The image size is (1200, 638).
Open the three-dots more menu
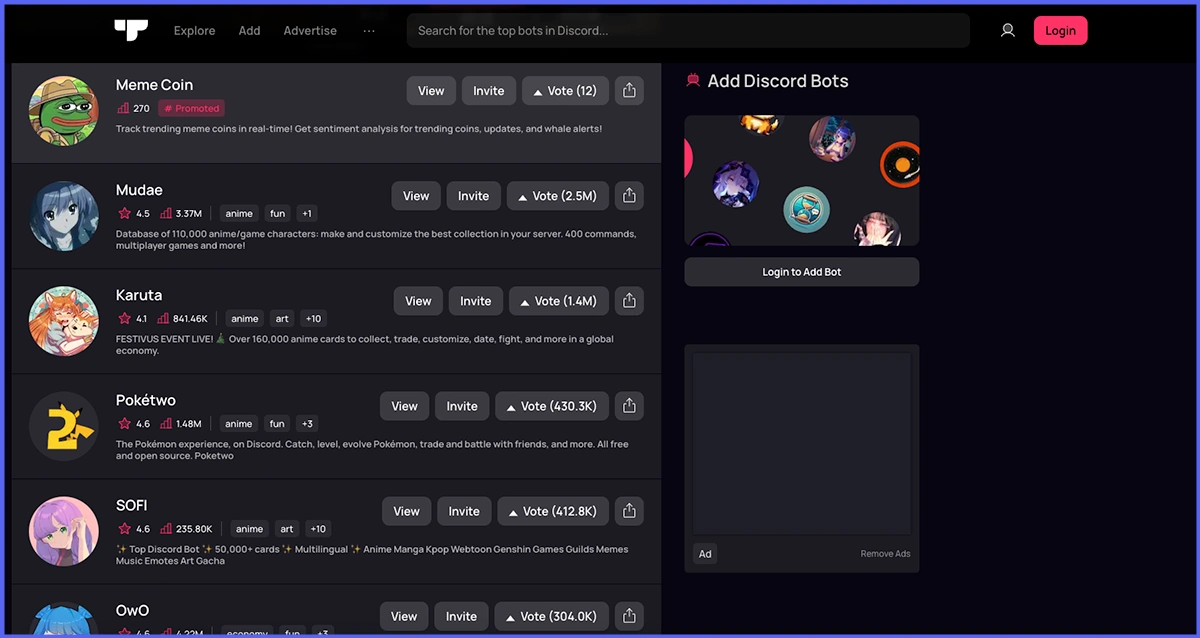(369, 31)
